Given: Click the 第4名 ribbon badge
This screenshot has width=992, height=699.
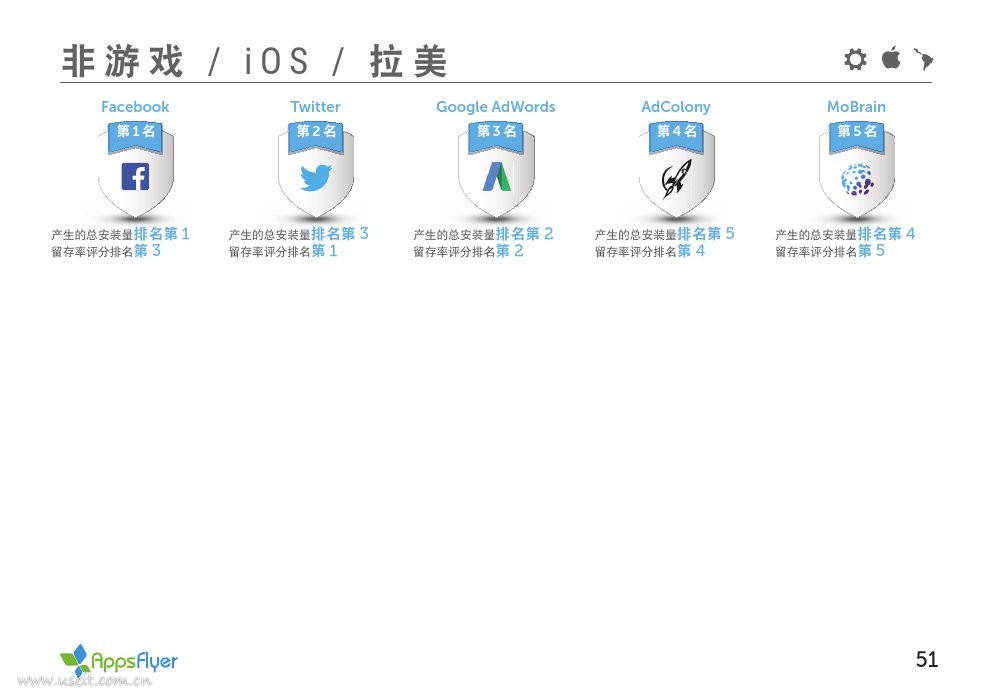Looking at the screenshot, I should 676,135.
